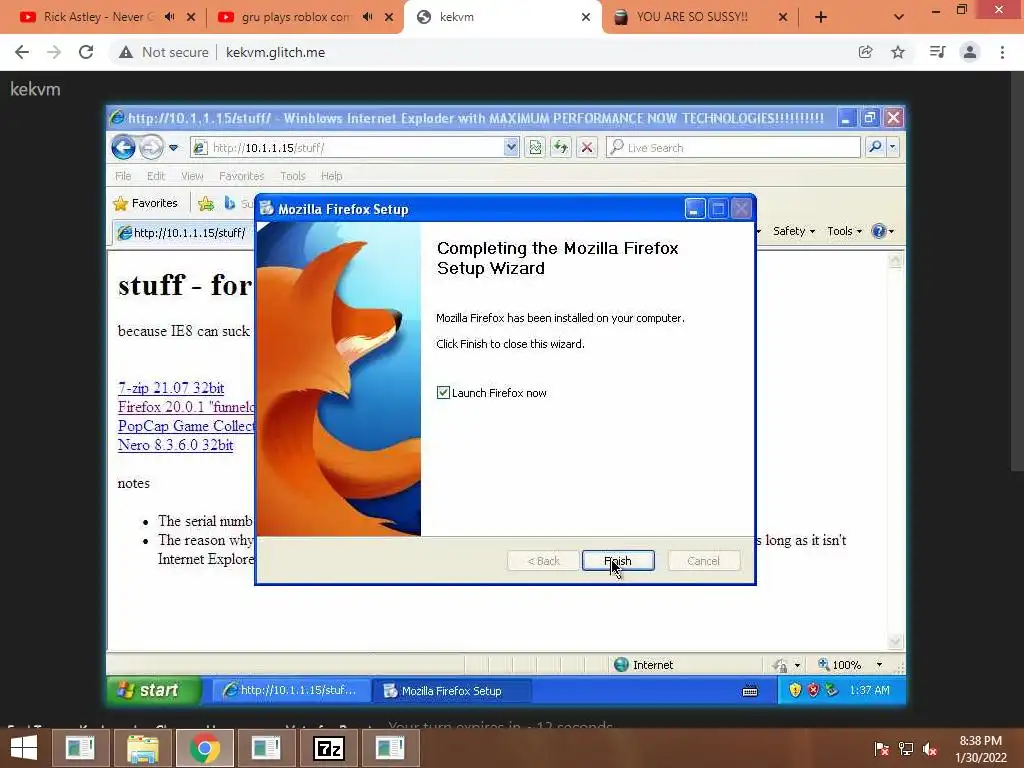Image resolution: width=1024 pixels, height=768 pixels.
Task: Open the Windows Start button on host
Action: click(x=24, y=748)
